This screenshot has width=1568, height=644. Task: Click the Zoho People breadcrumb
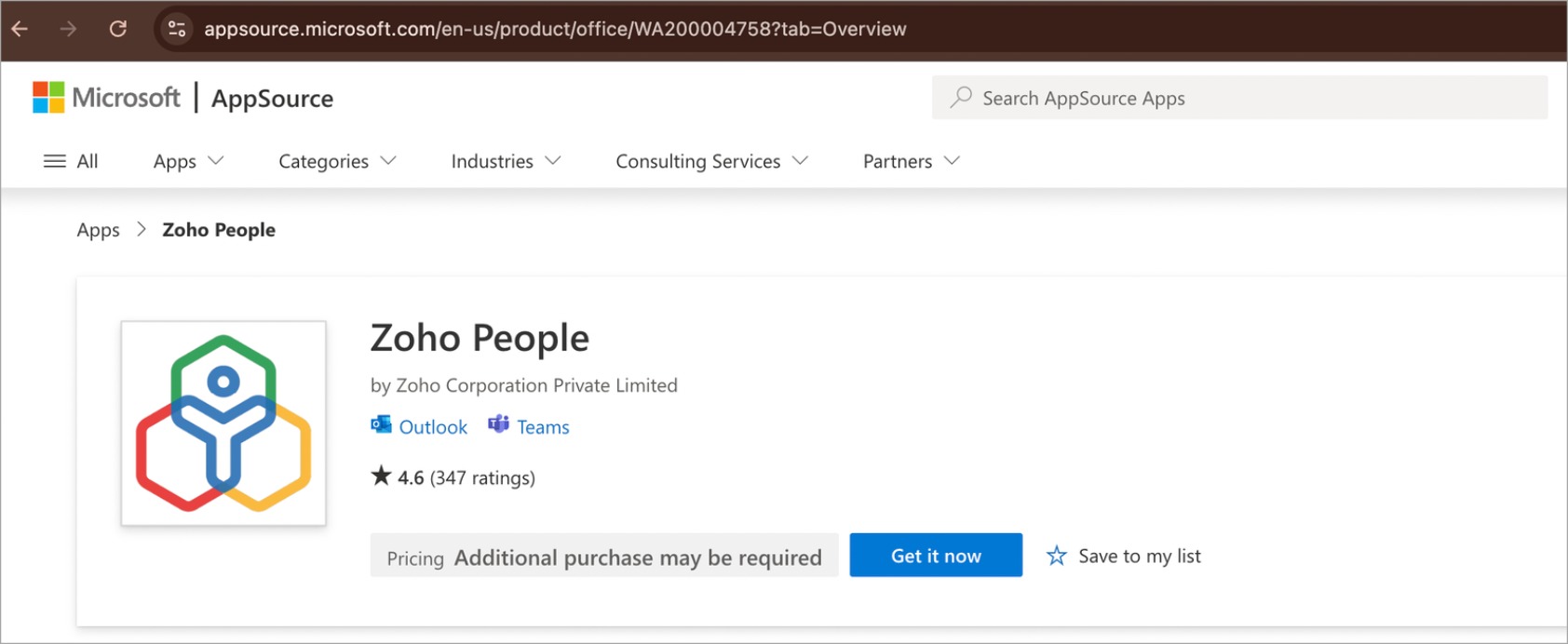(x=219, y=230)
